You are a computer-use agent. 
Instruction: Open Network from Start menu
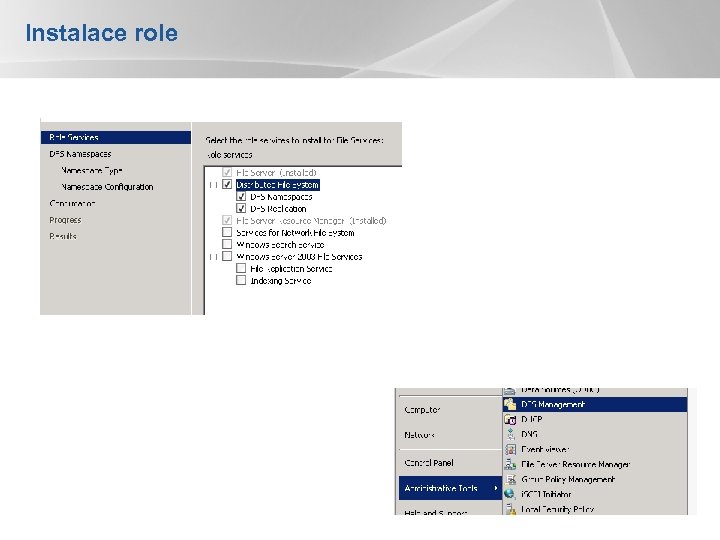[419, 434]
